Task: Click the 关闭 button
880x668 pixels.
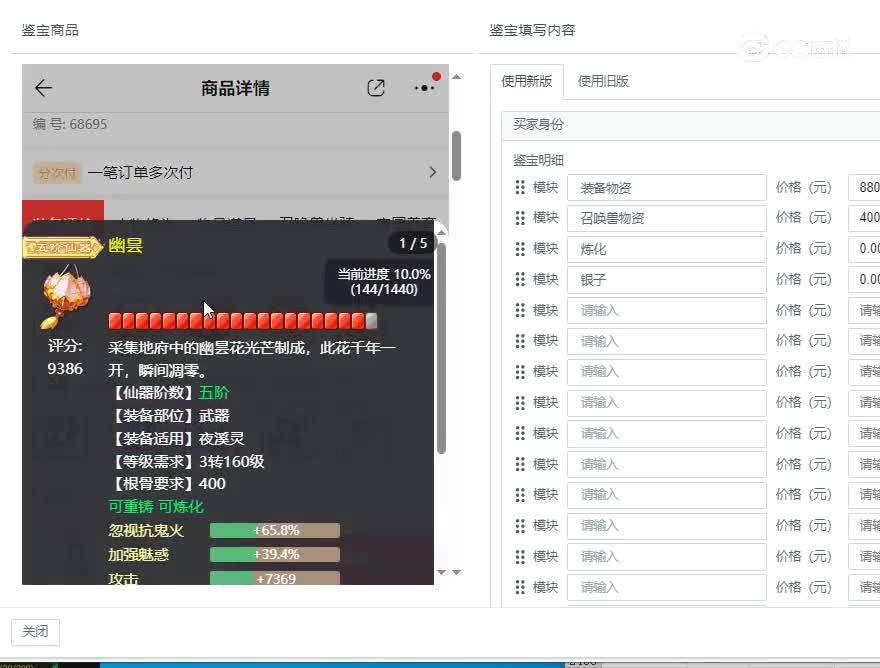Action: pos(35,632)
